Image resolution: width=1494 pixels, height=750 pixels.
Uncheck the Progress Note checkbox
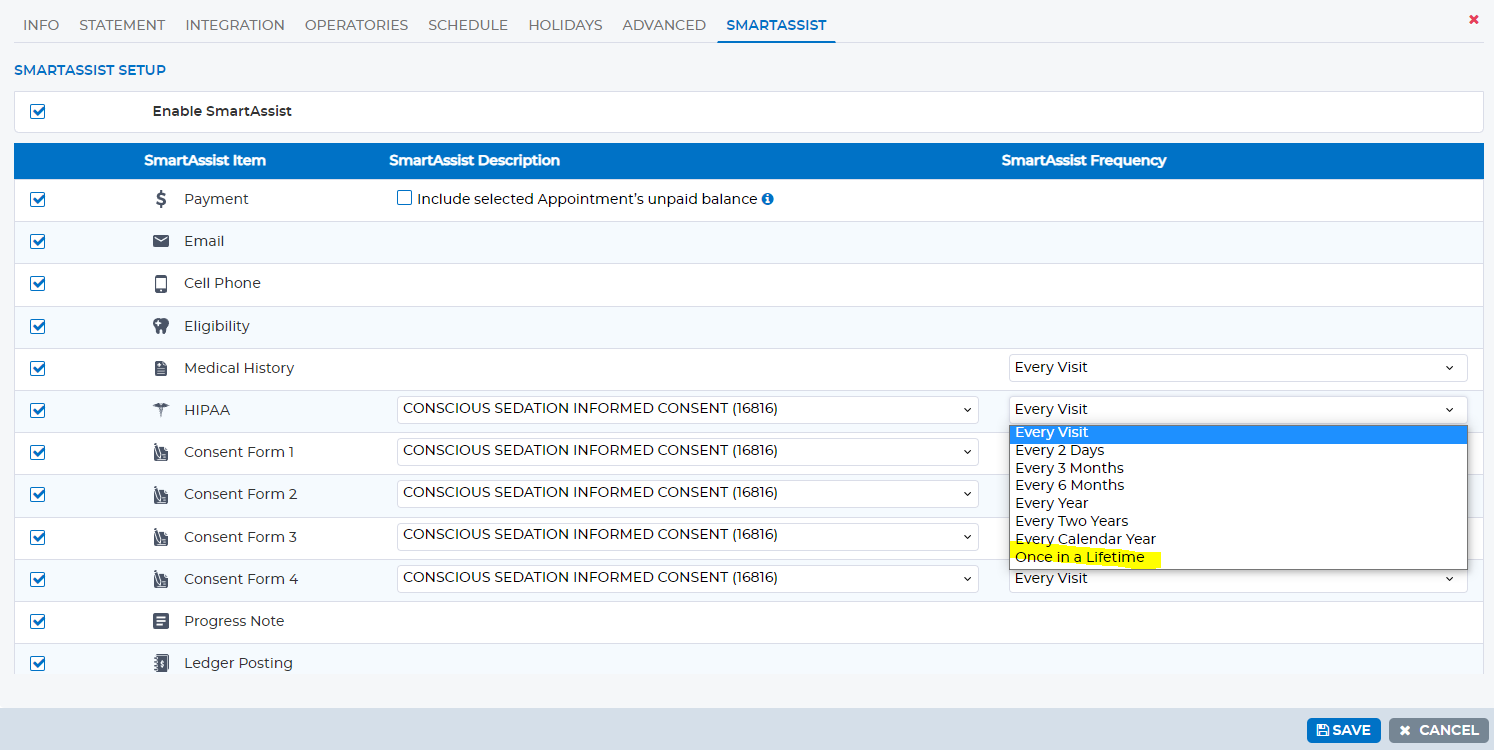tap(38, 621)
